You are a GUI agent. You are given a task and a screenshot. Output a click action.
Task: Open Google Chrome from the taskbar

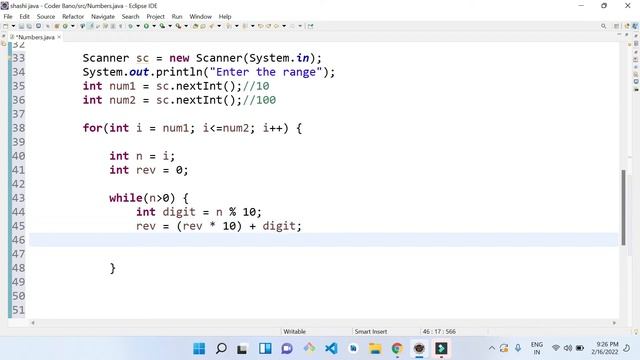[x=397, y=349]
